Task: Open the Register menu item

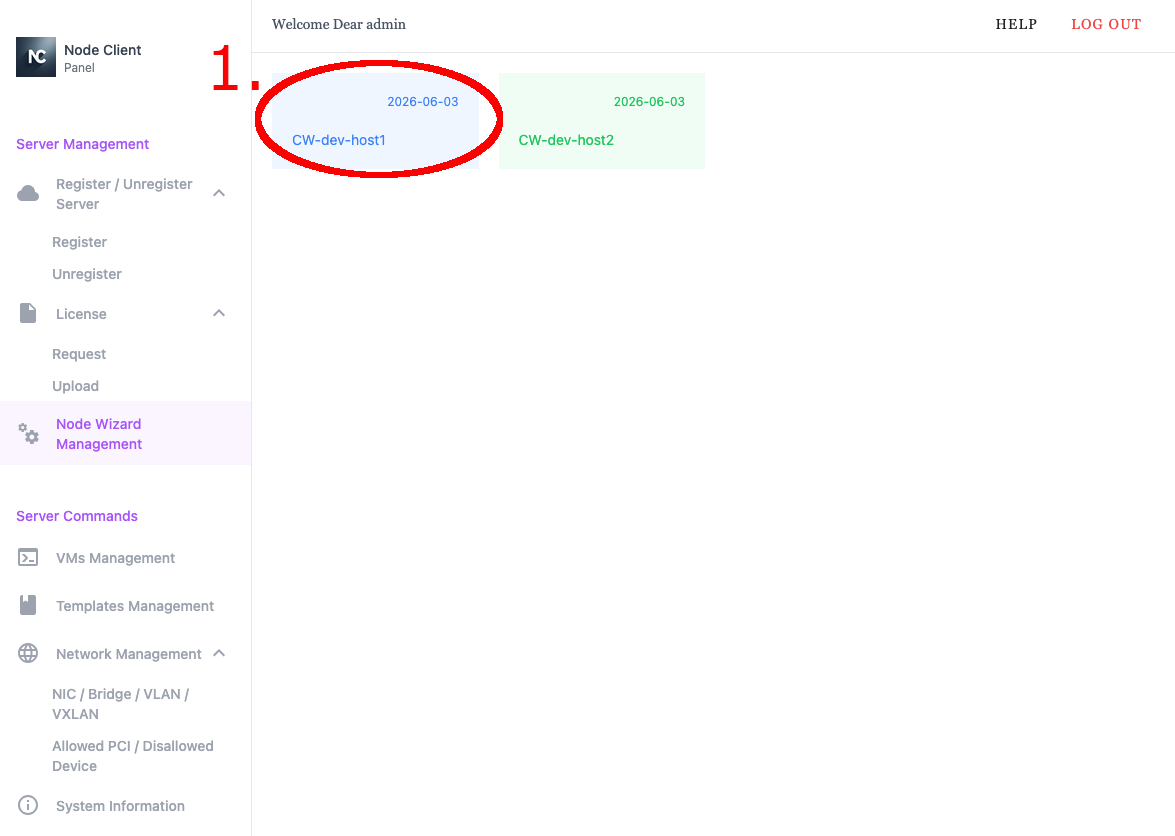Action: point(79,242)
